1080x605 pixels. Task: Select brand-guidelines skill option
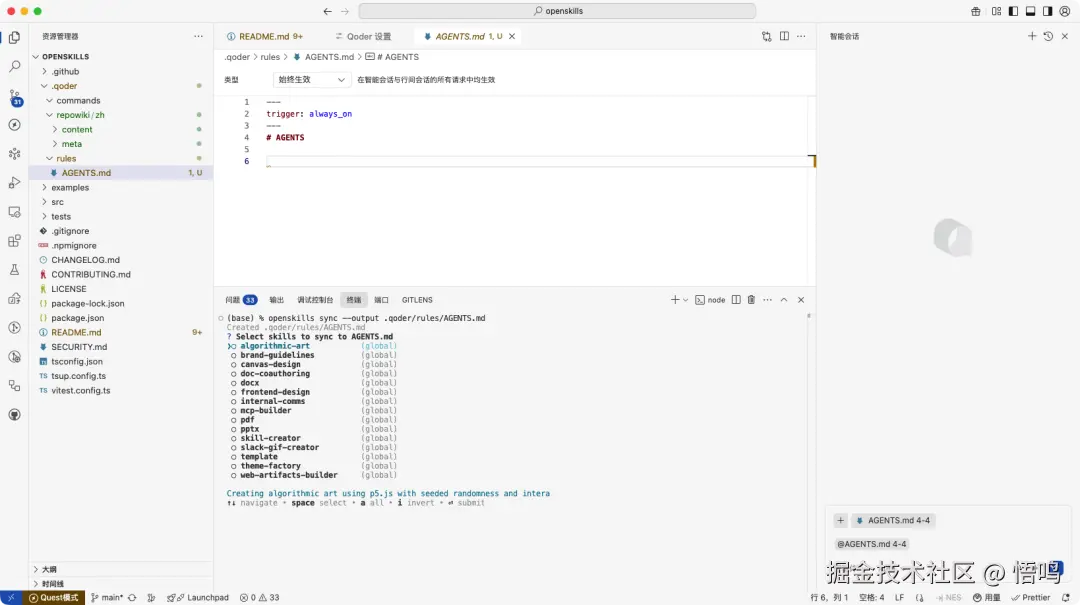tap(277, 356)
